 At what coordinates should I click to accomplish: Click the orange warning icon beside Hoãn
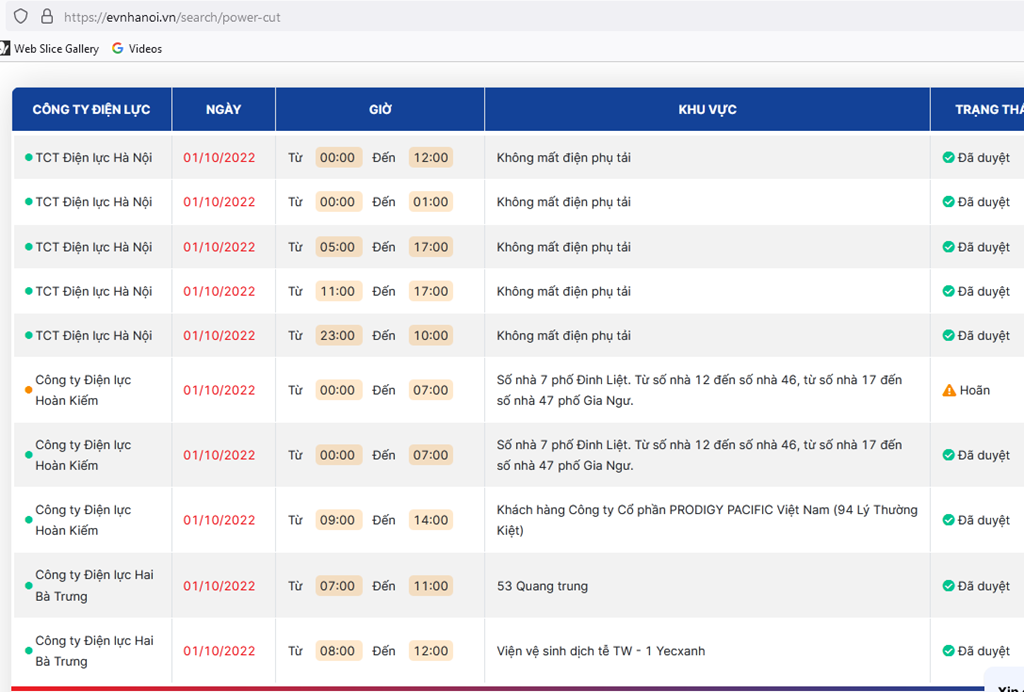949,390
